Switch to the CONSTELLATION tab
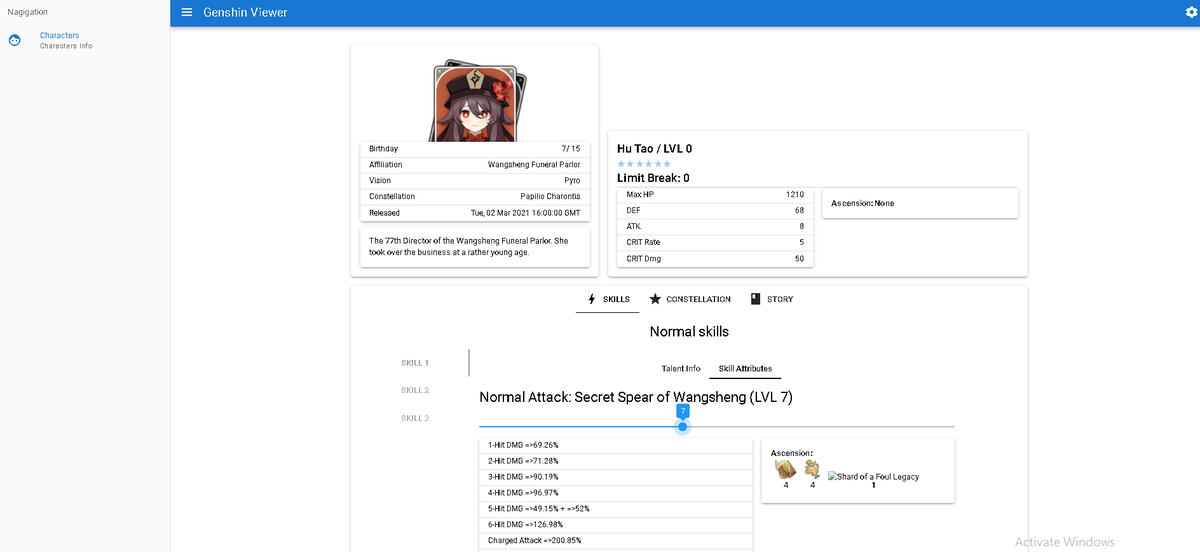 pyautogui.click(x=690, y=299)
